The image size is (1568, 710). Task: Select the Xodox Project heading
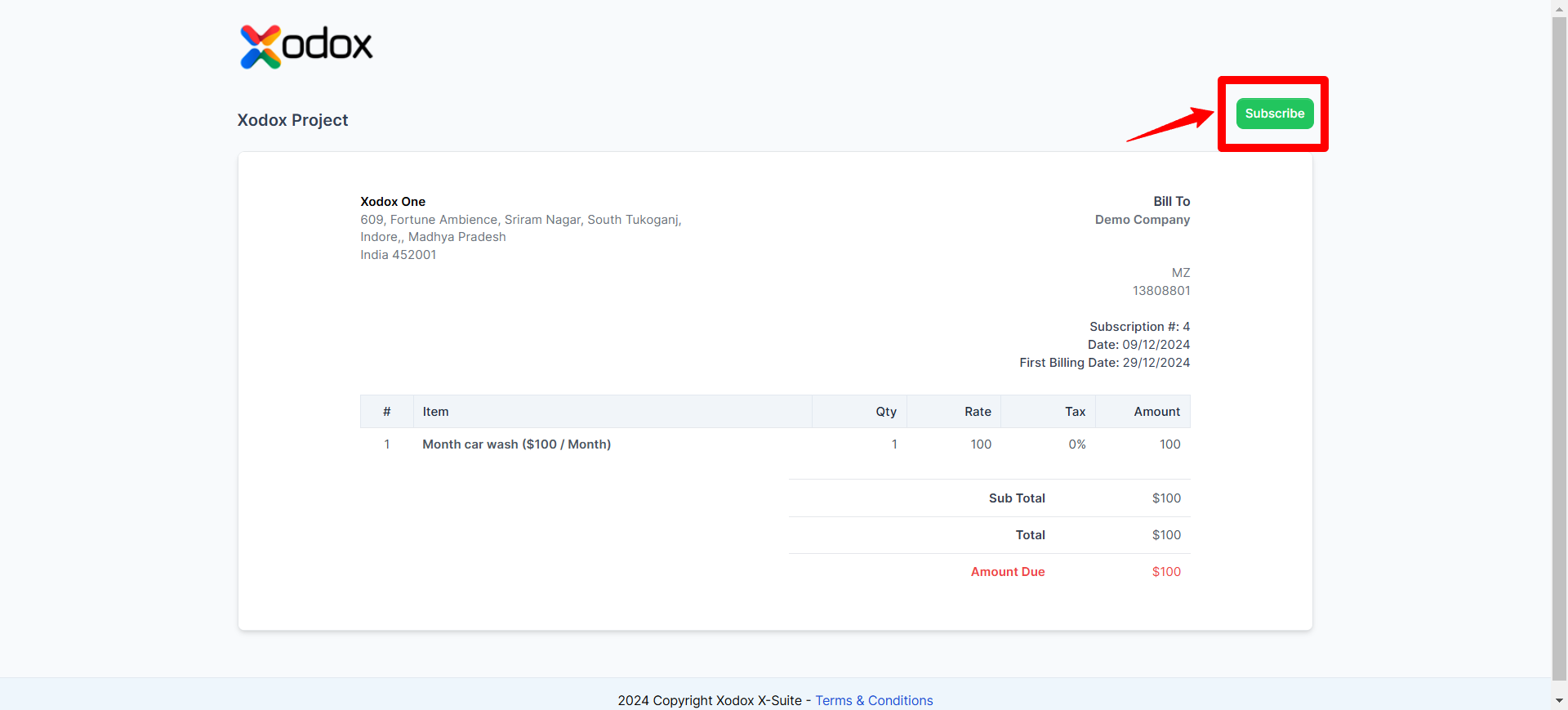pos(292,120)
